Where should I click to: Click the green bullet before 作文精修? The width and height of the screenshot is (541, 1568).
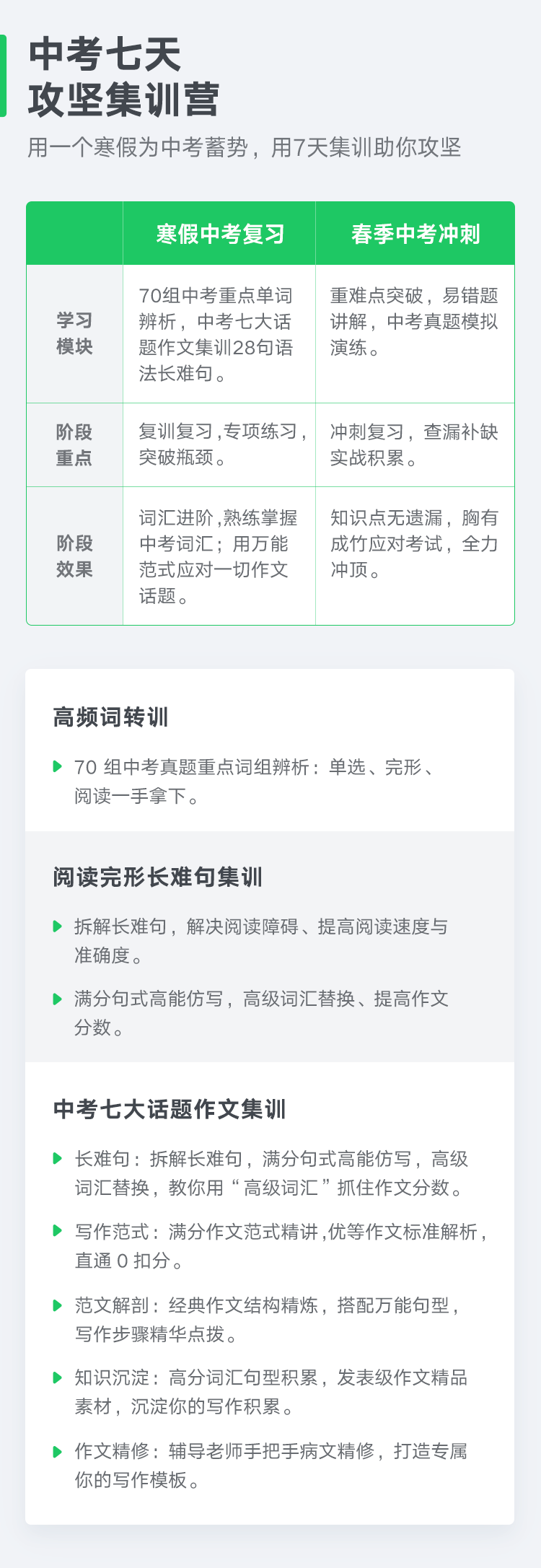[58, 1450]
